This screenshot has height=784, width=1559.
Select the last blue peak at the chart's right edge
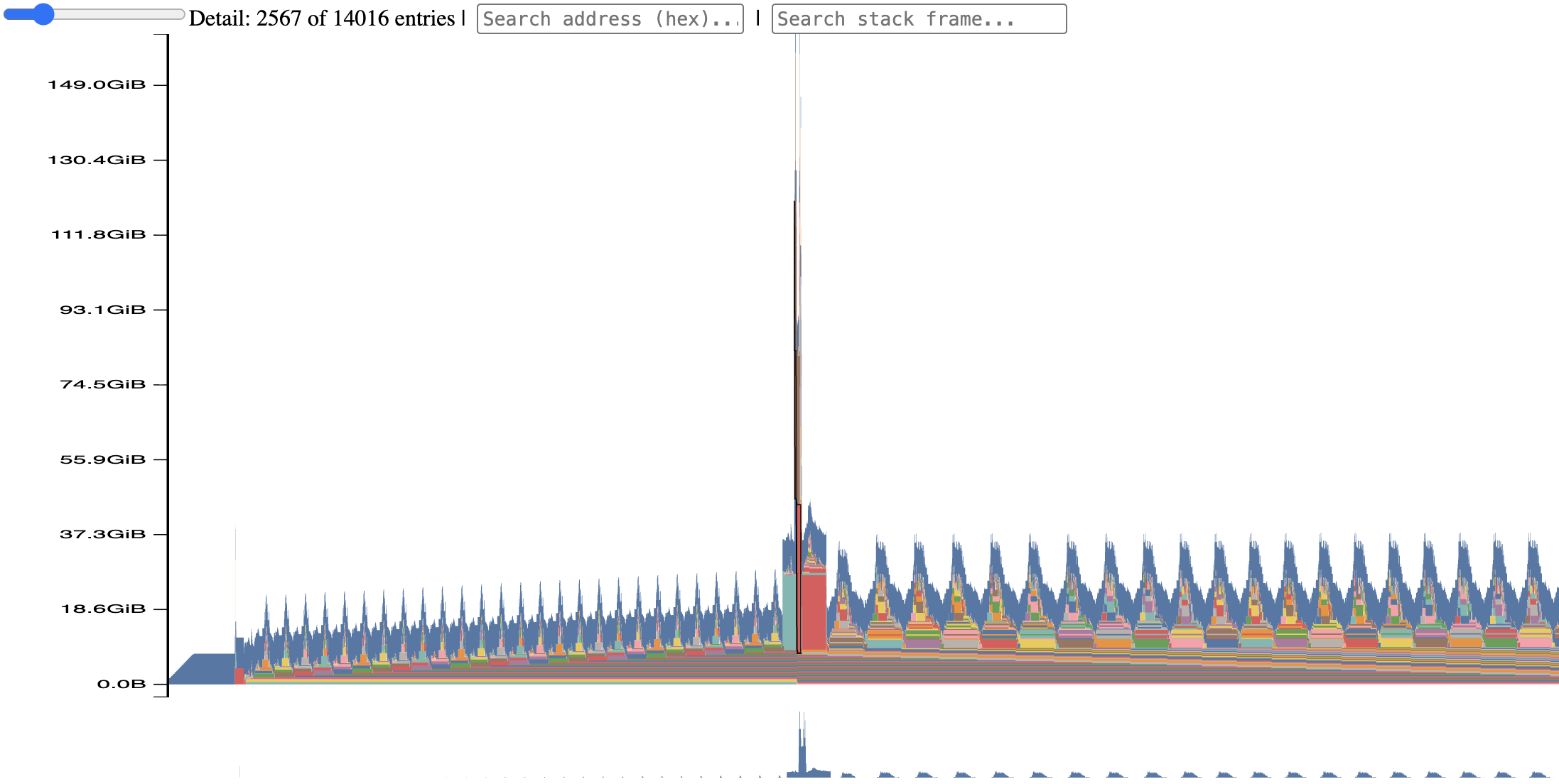click(x=1535, y=561)
